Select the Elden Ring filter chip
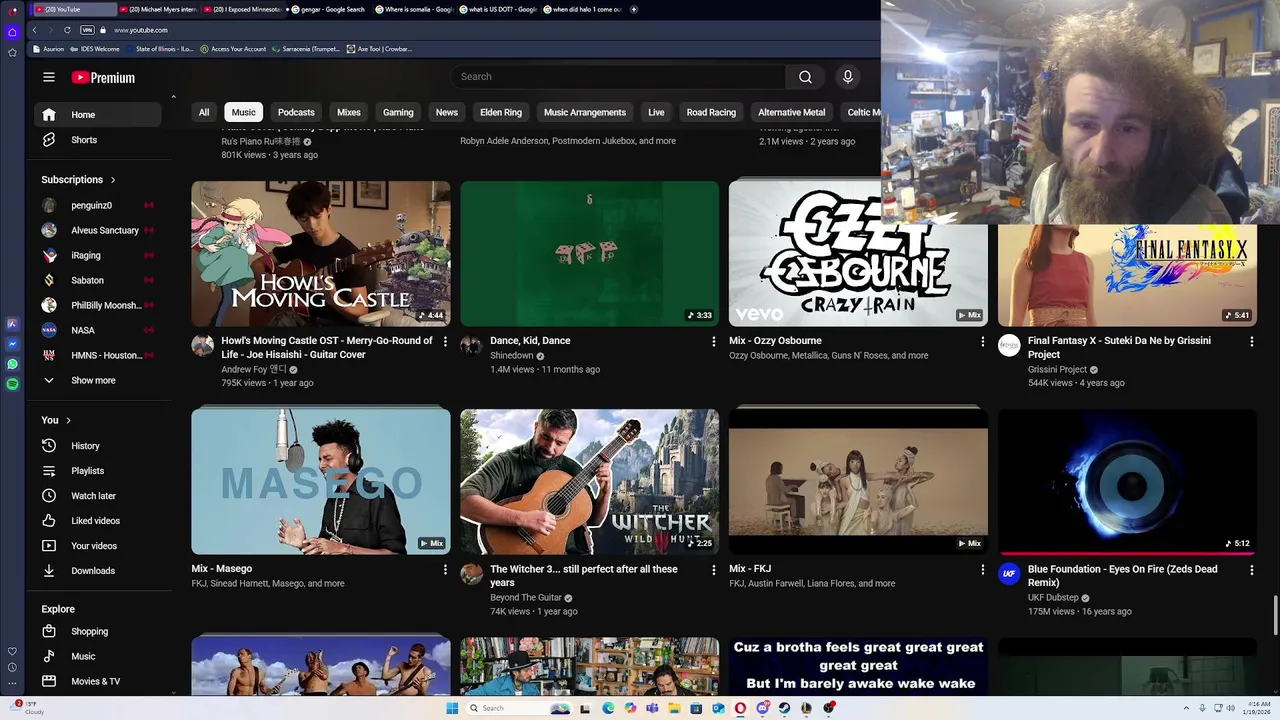 [501, 112]
